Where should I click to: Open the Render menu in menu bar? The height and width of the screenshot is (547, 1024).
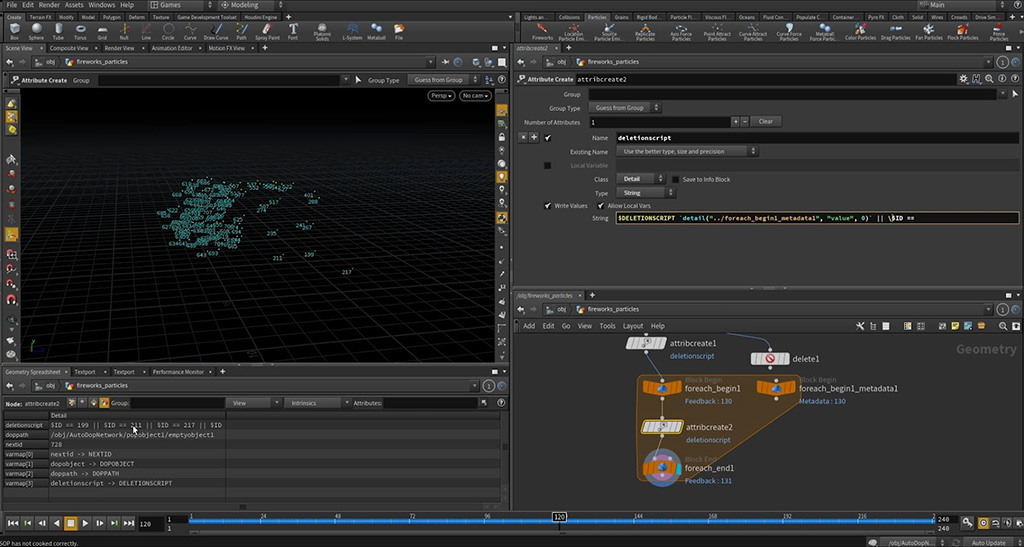point(48,5)
